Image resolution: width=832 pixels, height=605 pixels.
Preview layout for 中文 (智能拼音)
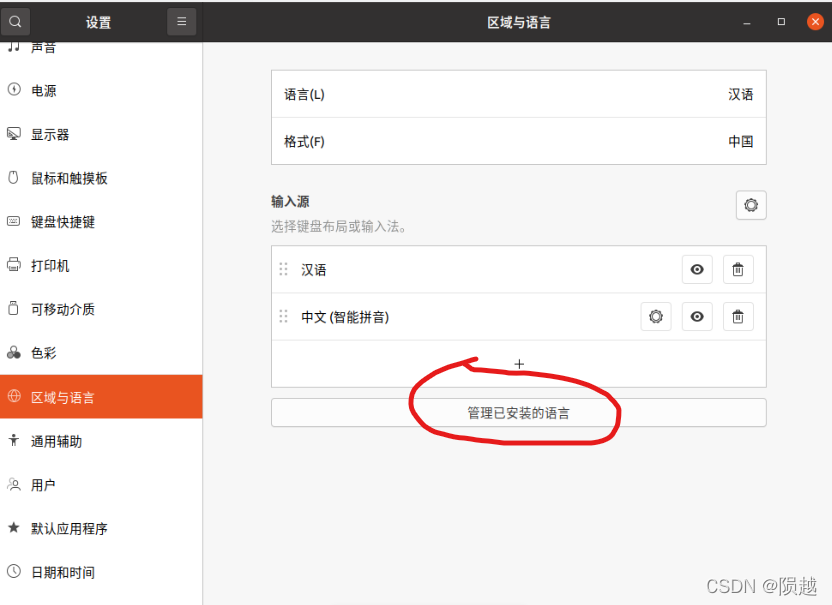point(697,317)
